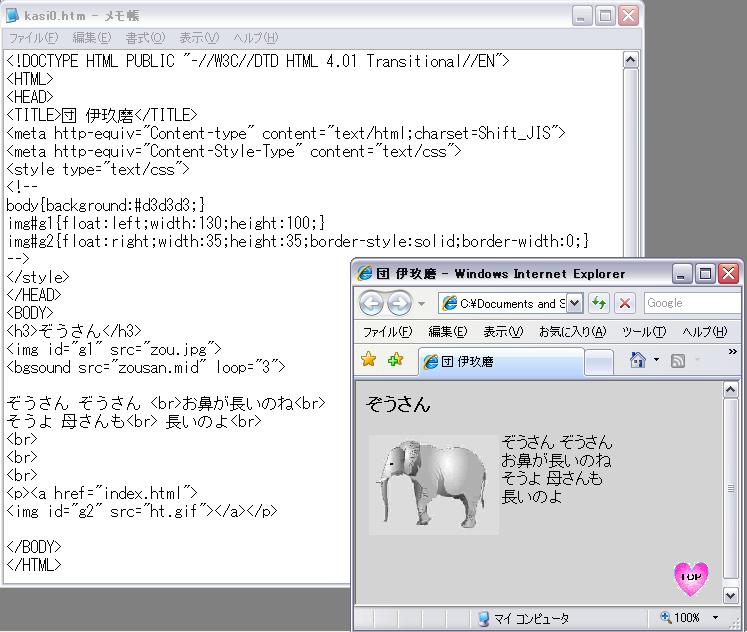This screenshot has width=747, height=632.
Task: Click the RSS feeds icon
Action: [678, 361]
